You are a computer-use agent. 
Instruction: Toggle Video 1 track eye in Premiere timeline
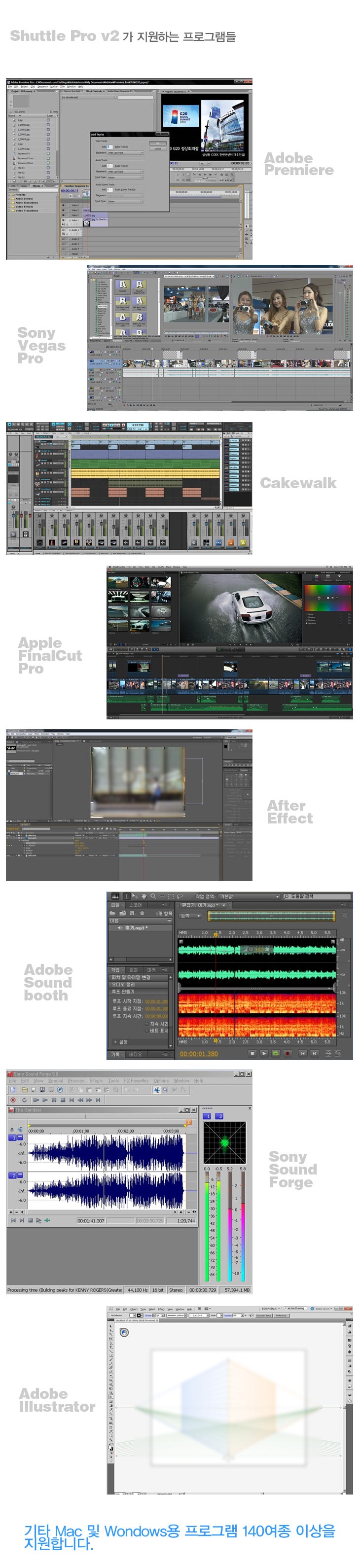click(x=63, y=220)
